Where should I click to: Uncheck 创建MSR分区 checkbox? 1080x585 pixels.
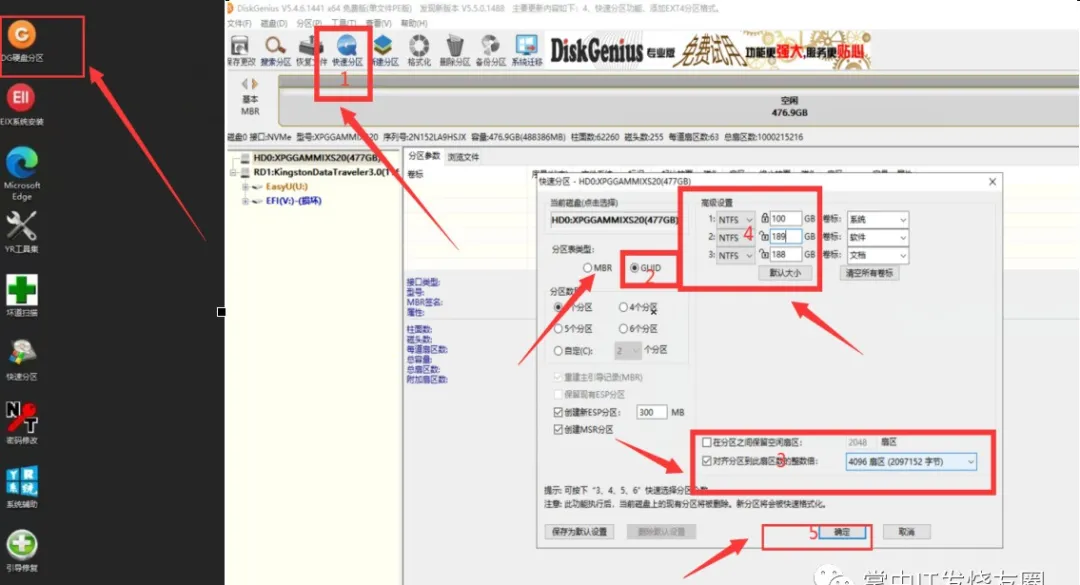click(558, 429)
